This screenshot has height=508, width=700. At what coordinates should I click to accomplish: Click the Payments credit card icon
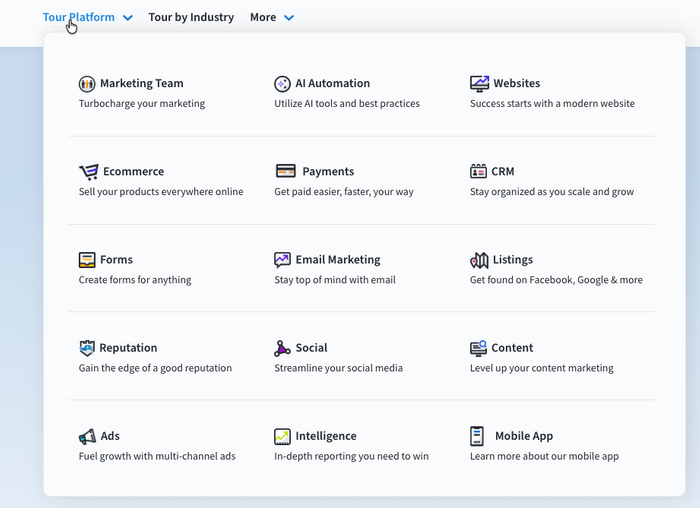(286, 171)
